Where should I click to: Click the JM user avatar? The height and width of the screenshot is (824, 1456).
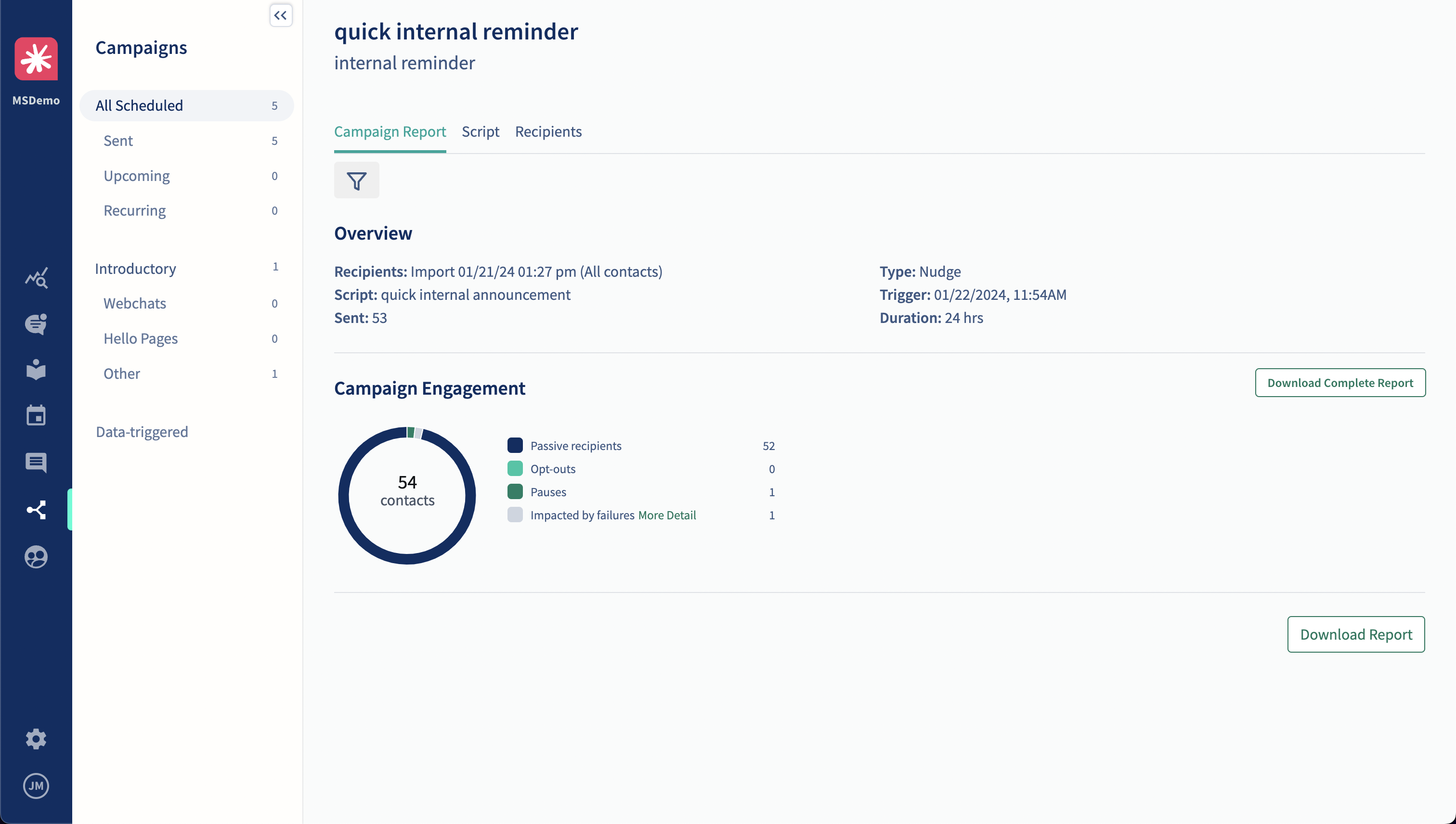pyautogui.click(x=36, y=785)
